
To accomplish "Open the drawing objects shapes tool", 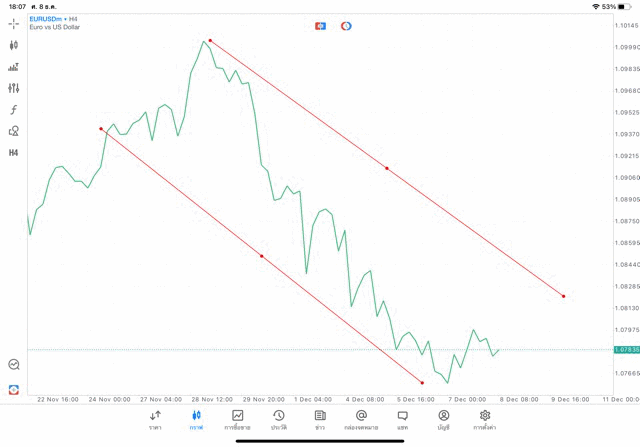I will [x=14, y=131].
